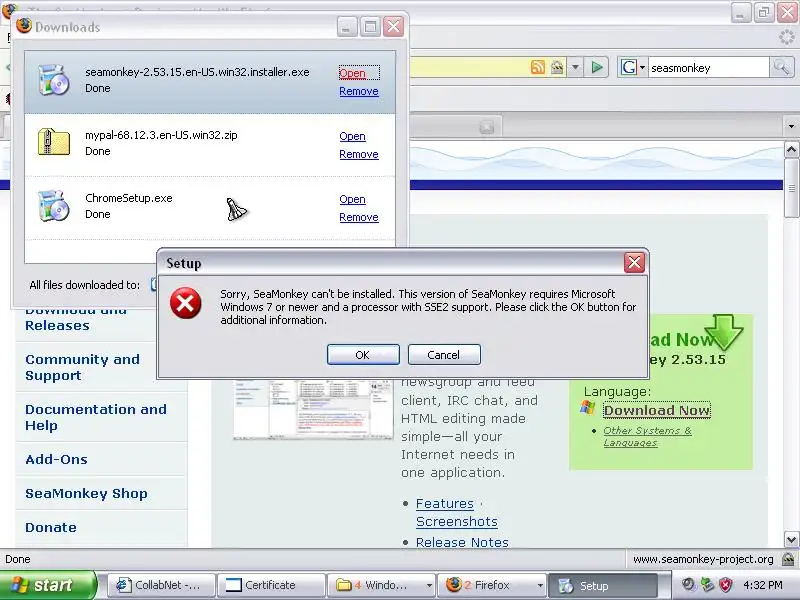Screen dimensions: 800x600
Task: Click the network tray icon
Action: click(707, 585)
